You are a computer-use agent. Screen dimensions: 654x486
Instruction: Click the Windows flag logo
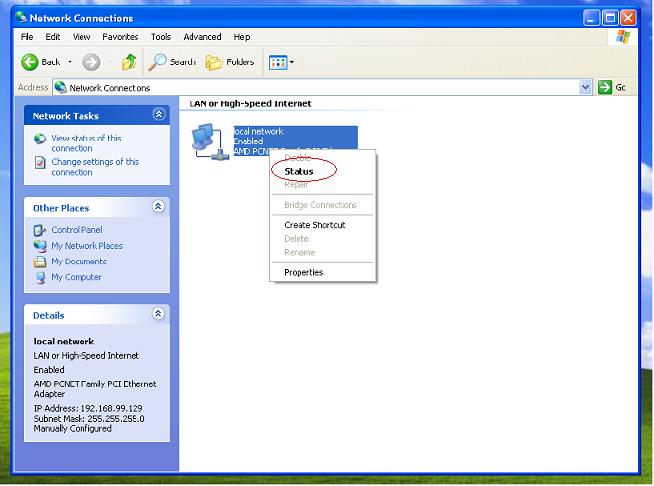click(623, 37)
